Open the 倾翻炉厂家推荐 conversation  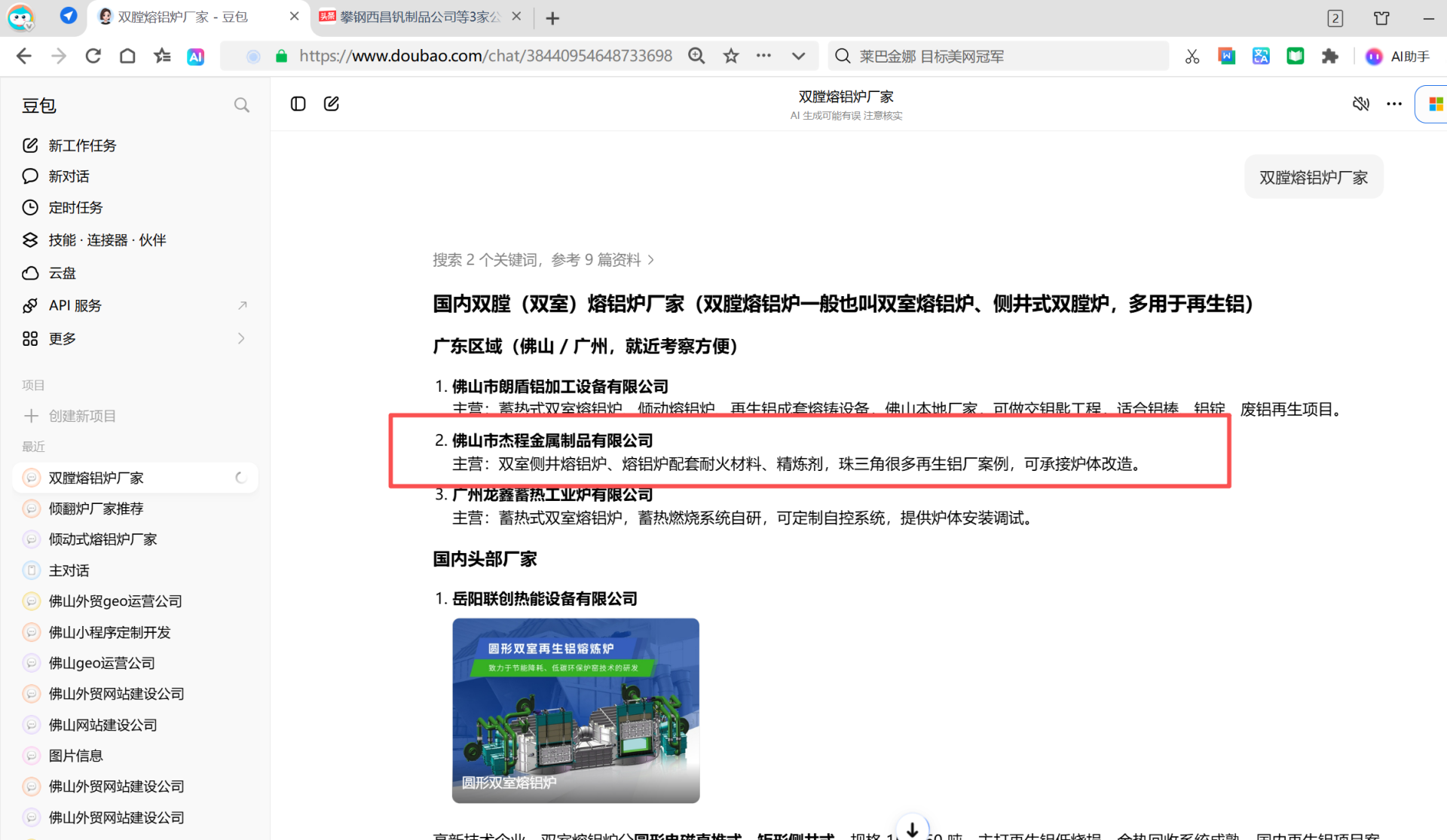[x=136, y=509]
